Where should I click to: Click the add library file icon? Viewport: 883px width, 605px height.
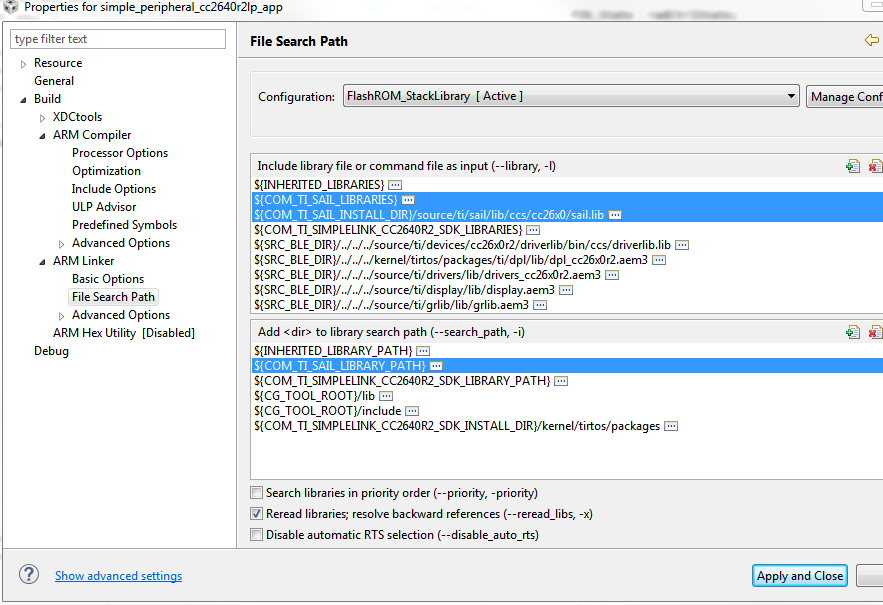853,166
